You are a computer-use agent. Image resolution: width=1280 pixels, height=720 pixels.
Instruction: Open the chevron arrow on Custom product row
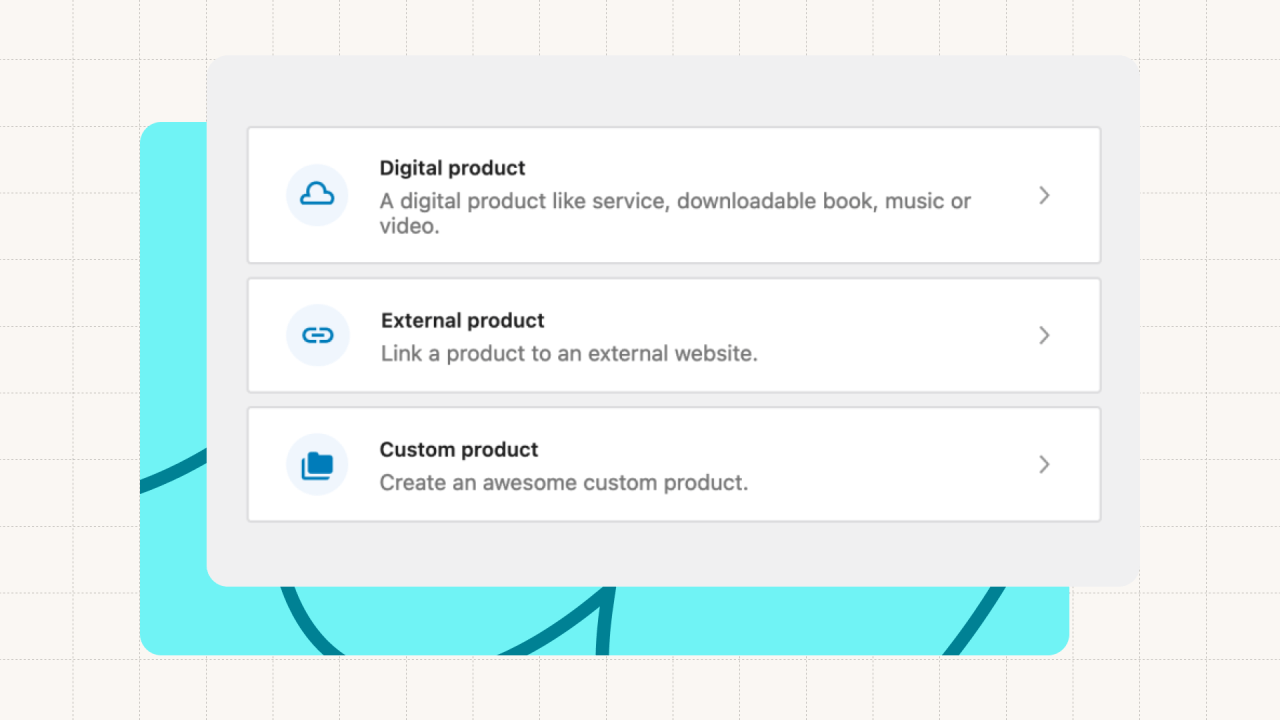pos(1044,464)
